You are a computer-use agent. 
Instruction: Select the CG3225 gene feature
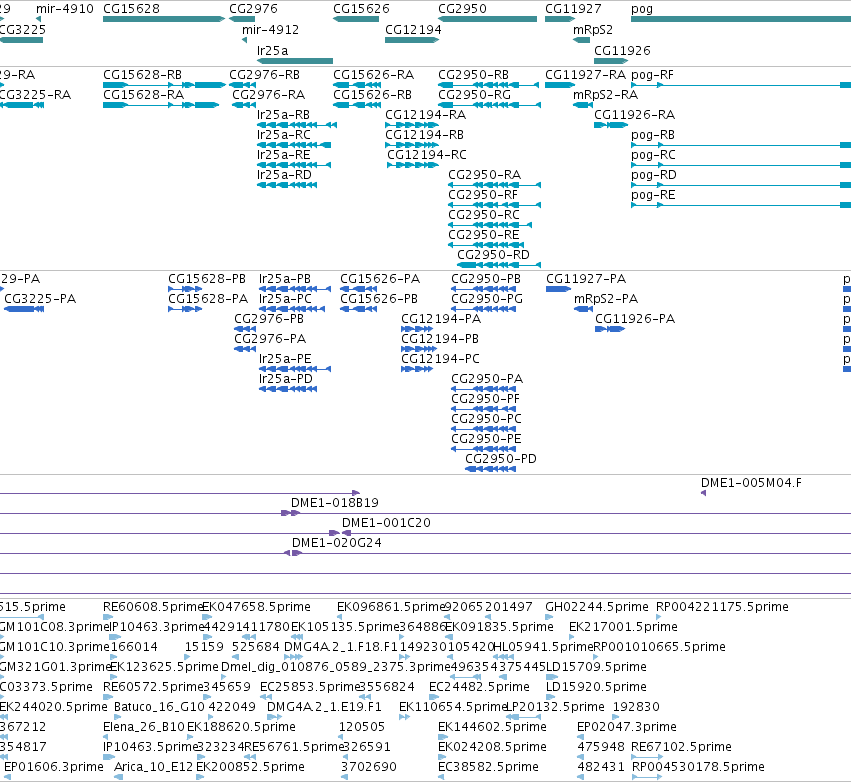[x=21, y=40]
